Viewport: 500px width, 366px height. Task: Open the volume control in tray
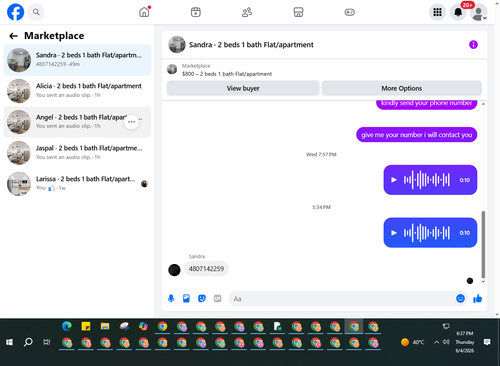point(446,342)
